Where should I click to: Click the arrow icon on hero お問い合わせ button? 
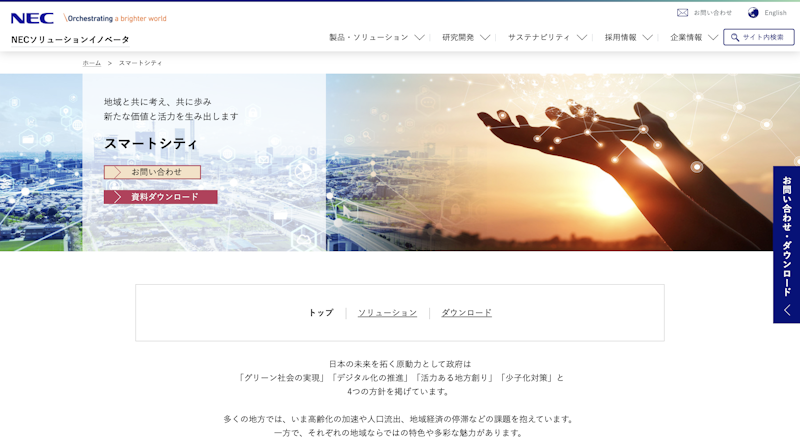pos(117,172)
